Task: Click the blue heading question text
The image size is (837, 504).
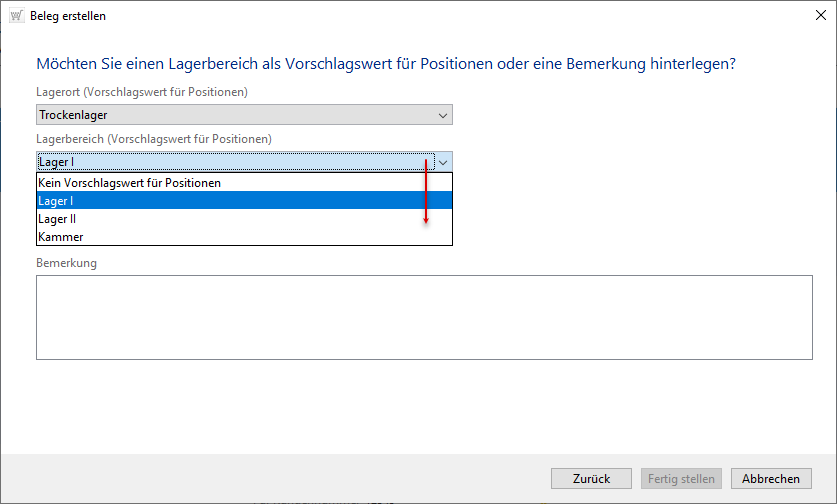Action: point(386,63)
